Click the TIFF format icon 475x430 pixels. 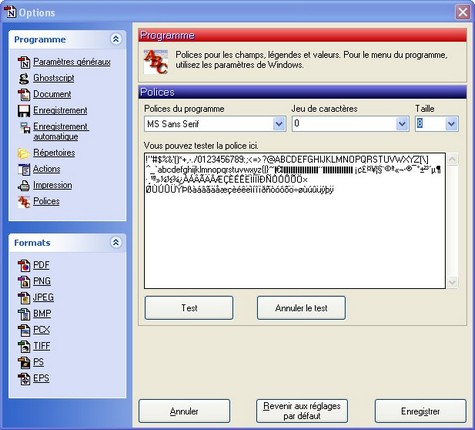pos(24,347)
